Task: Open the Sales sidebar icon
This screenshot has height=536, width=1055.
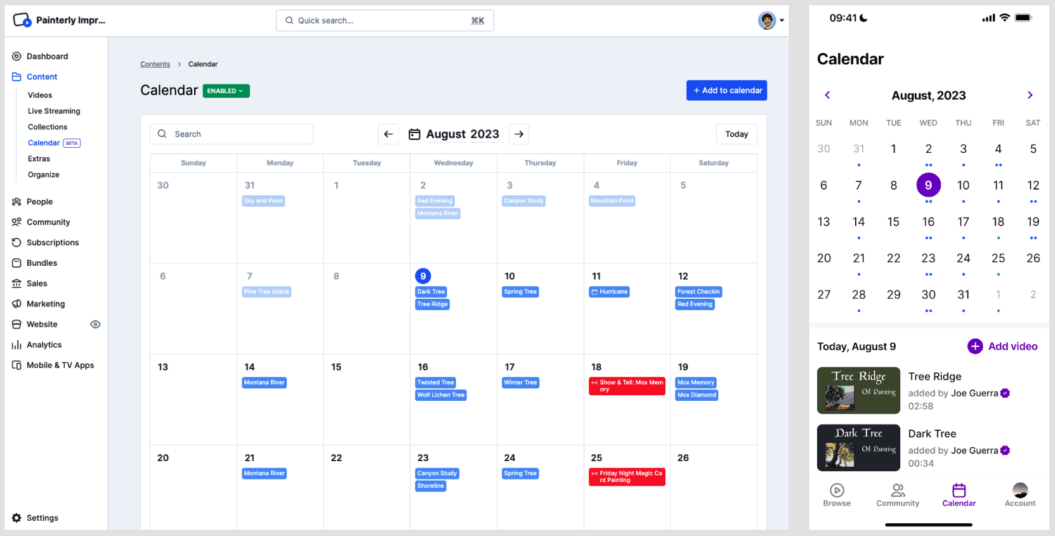Action: [x=17, y=284]
